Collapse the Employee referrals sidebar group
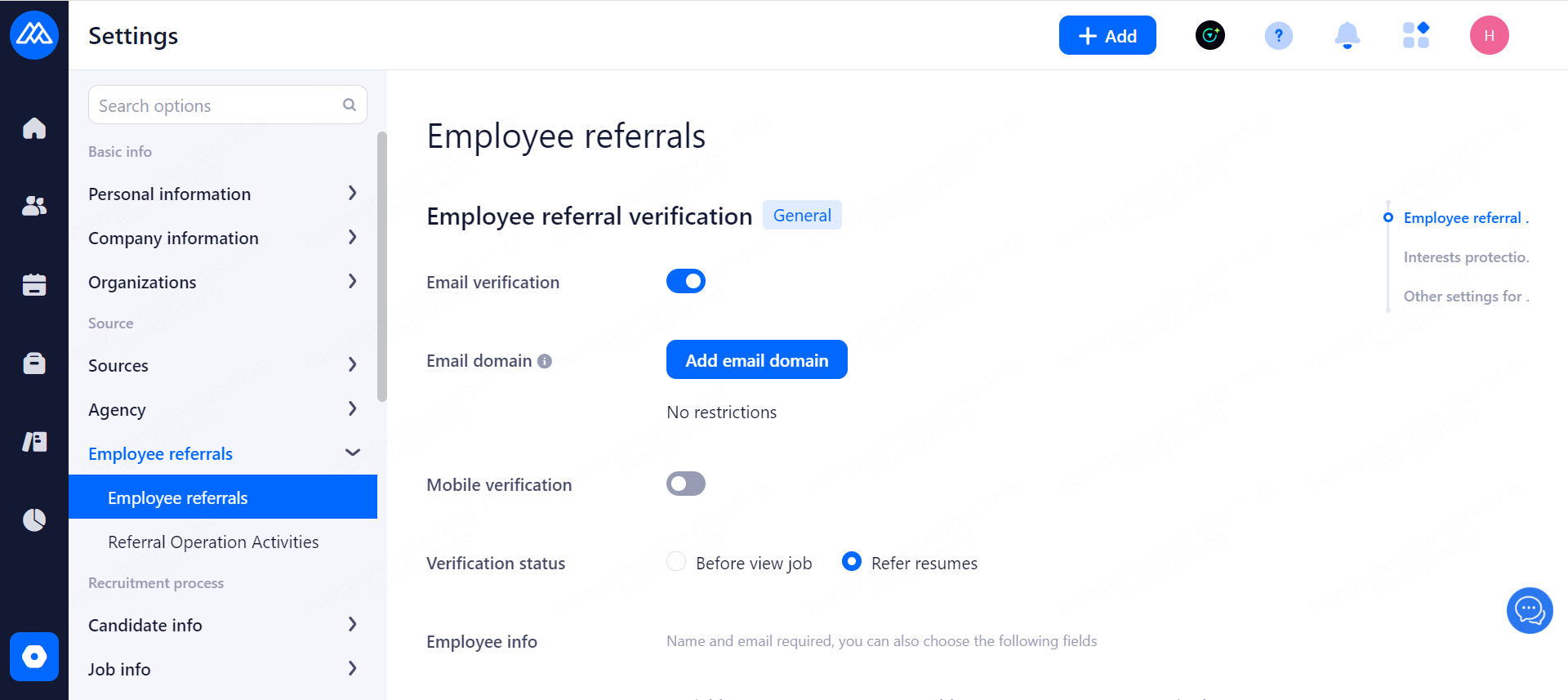The width and height of the screenshot is (1568, 700). 352,453
